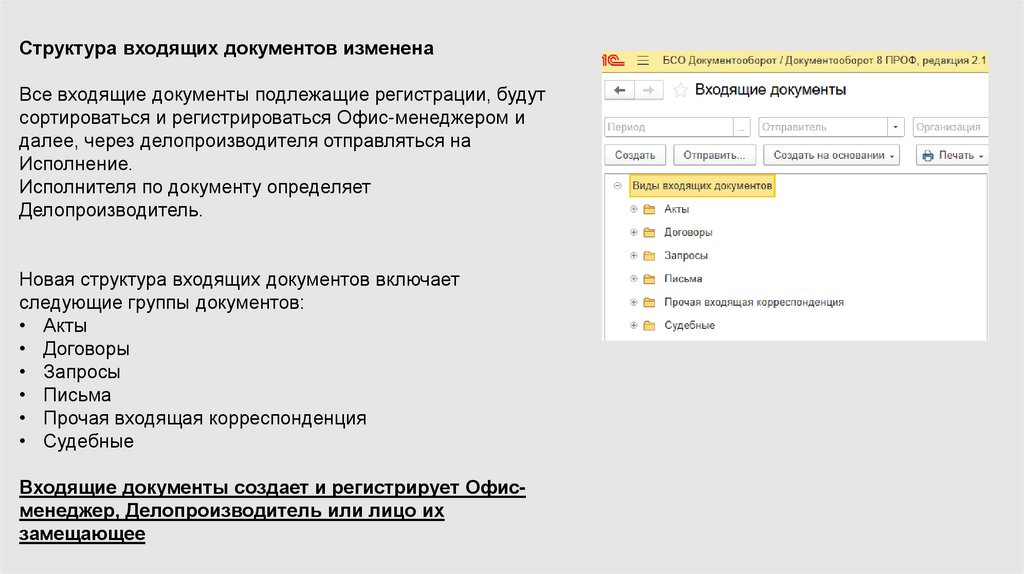The image size is (1024, 574).
Task: Open the hamburger main menu
Action: tap(643, 61)
